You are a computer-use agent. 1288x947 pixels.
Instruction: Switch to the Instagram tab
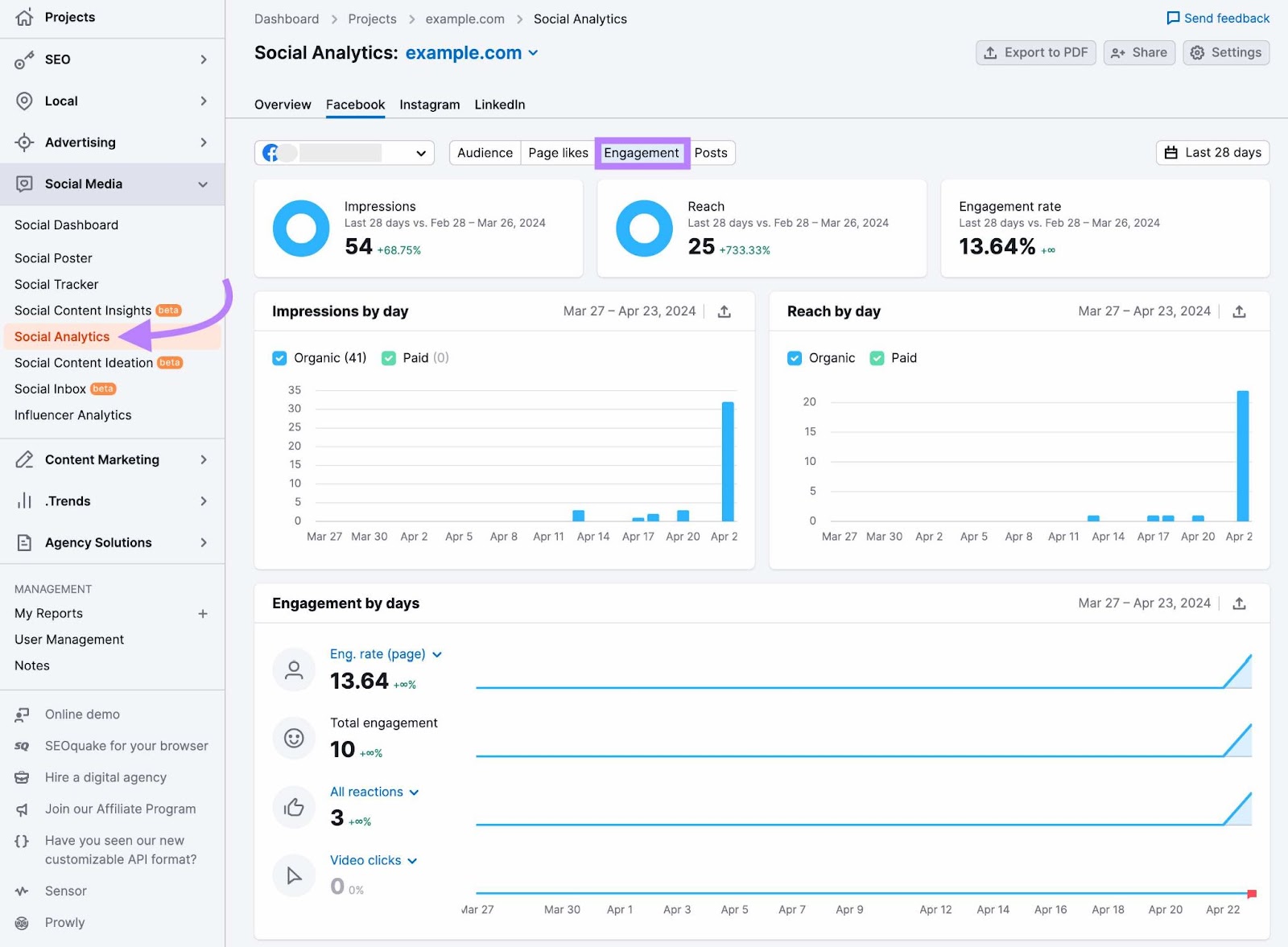pyautogui.click(x=430, y=105)
